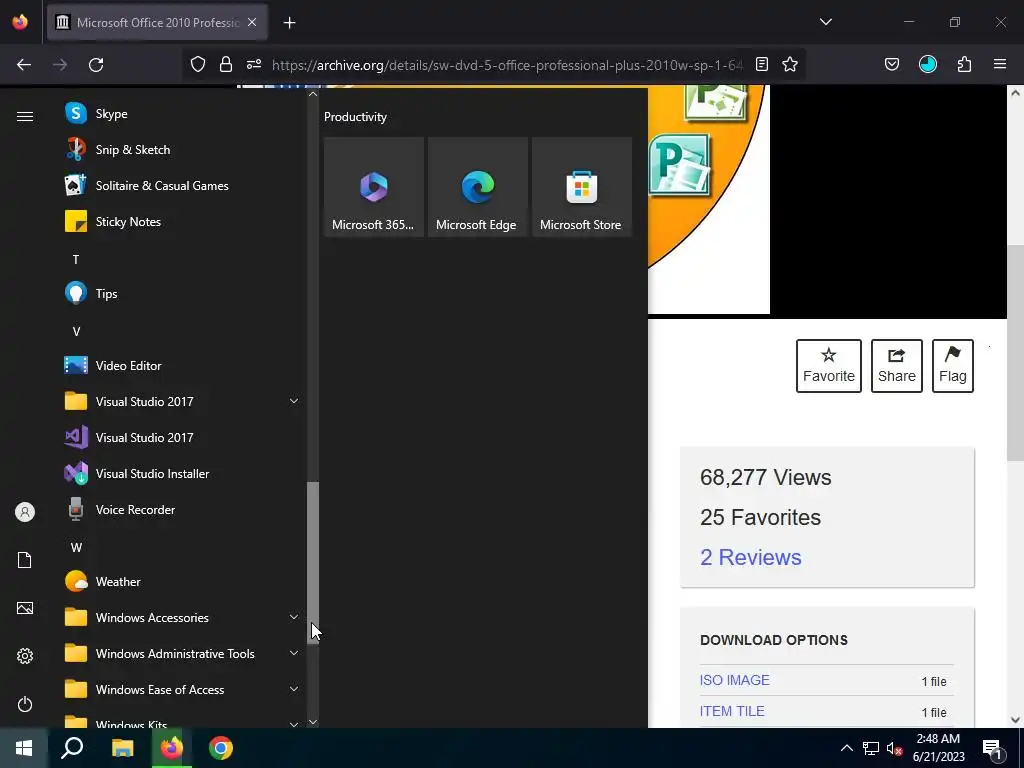The height and width of the screenshot is (768, 1024).
Task: Click the Share button
Action: coord(897,366)
